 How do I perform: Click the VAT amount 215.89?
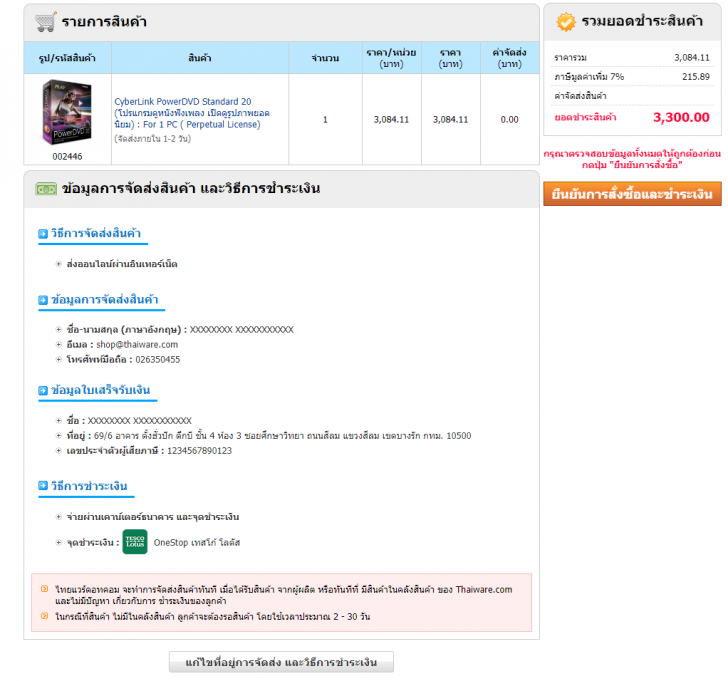click(x=696, y=77)
